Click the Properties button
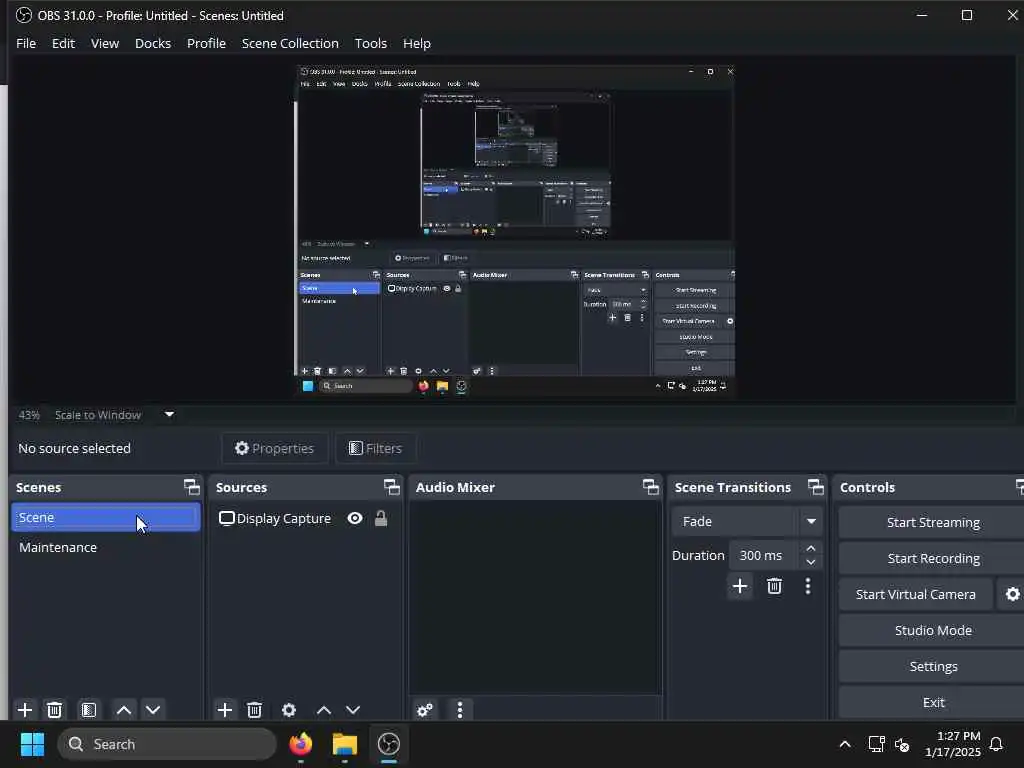The height and width of the screenshot is (768, 1024). (x=275, y=448)
